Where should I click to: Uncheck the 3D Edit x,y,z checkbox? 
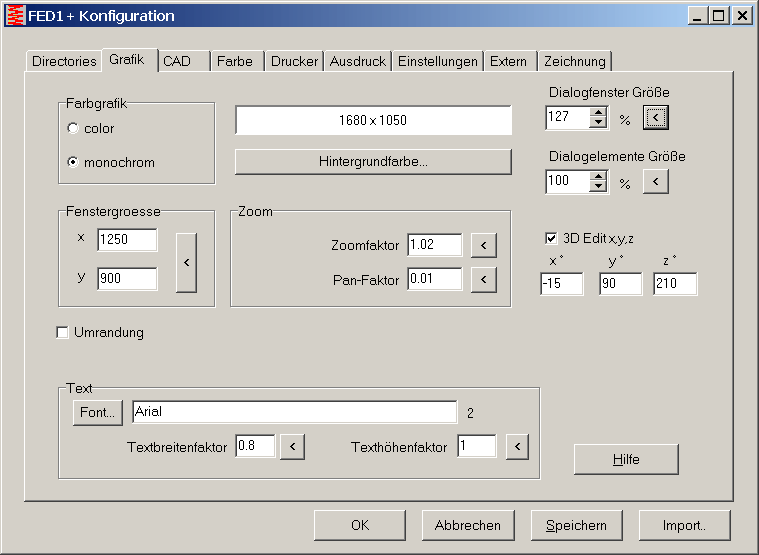551,238
